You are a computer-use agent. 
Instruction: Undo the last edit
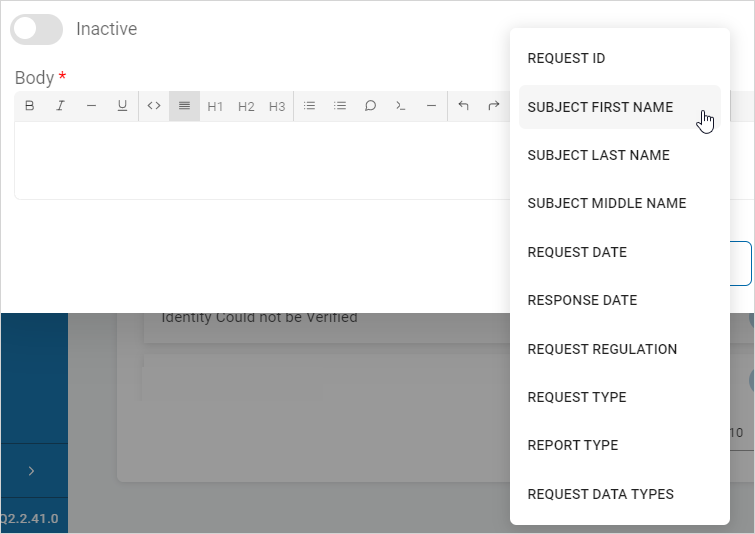coord(463,106)
